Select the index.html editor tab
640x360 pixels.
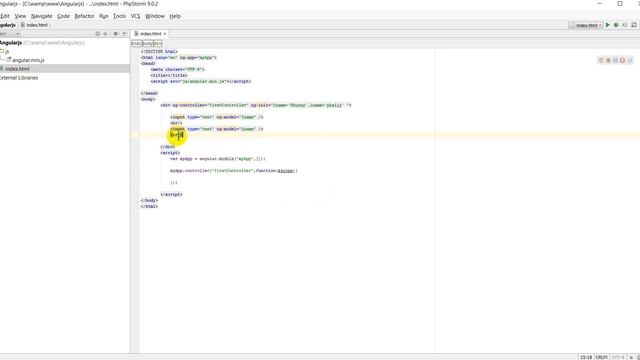(x=150, y=34)
